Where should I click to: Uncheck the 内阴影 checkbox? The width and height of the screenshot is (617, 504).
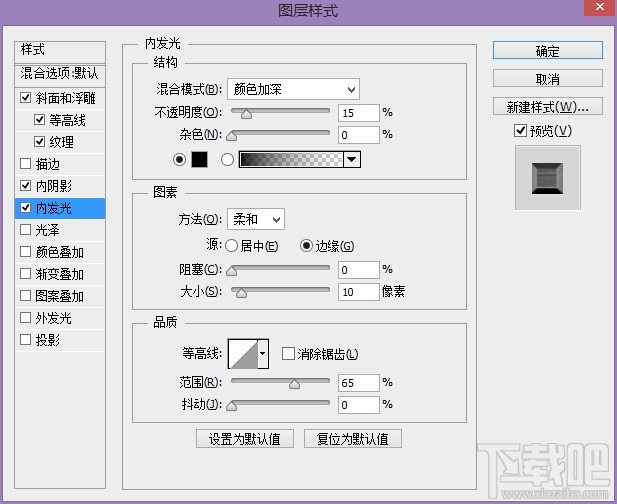[x=26, y=186]
